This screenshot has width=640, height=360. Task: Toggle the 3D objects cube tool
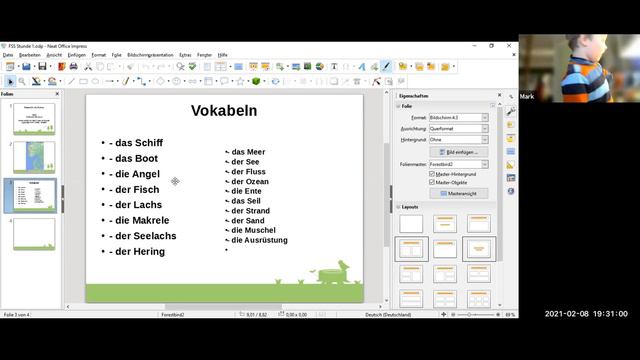point(256,82)
